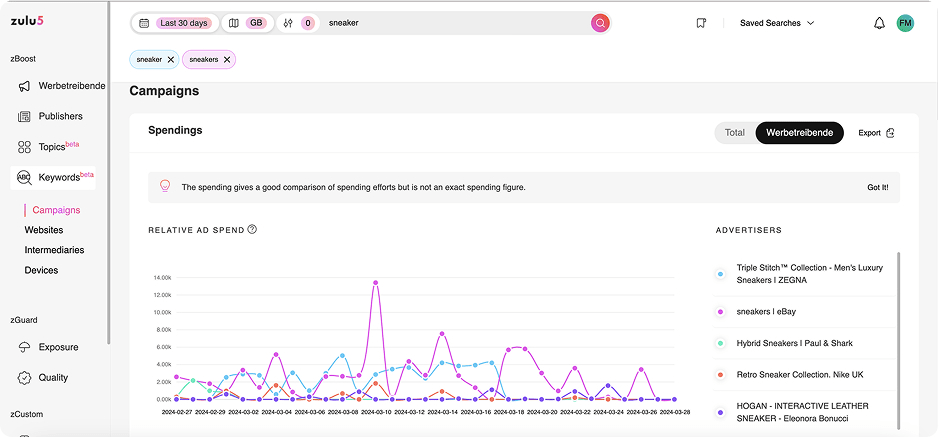Screen dimensions: 939x437
Task: Open the Last 30 days date picker
Action: (174, 23)
